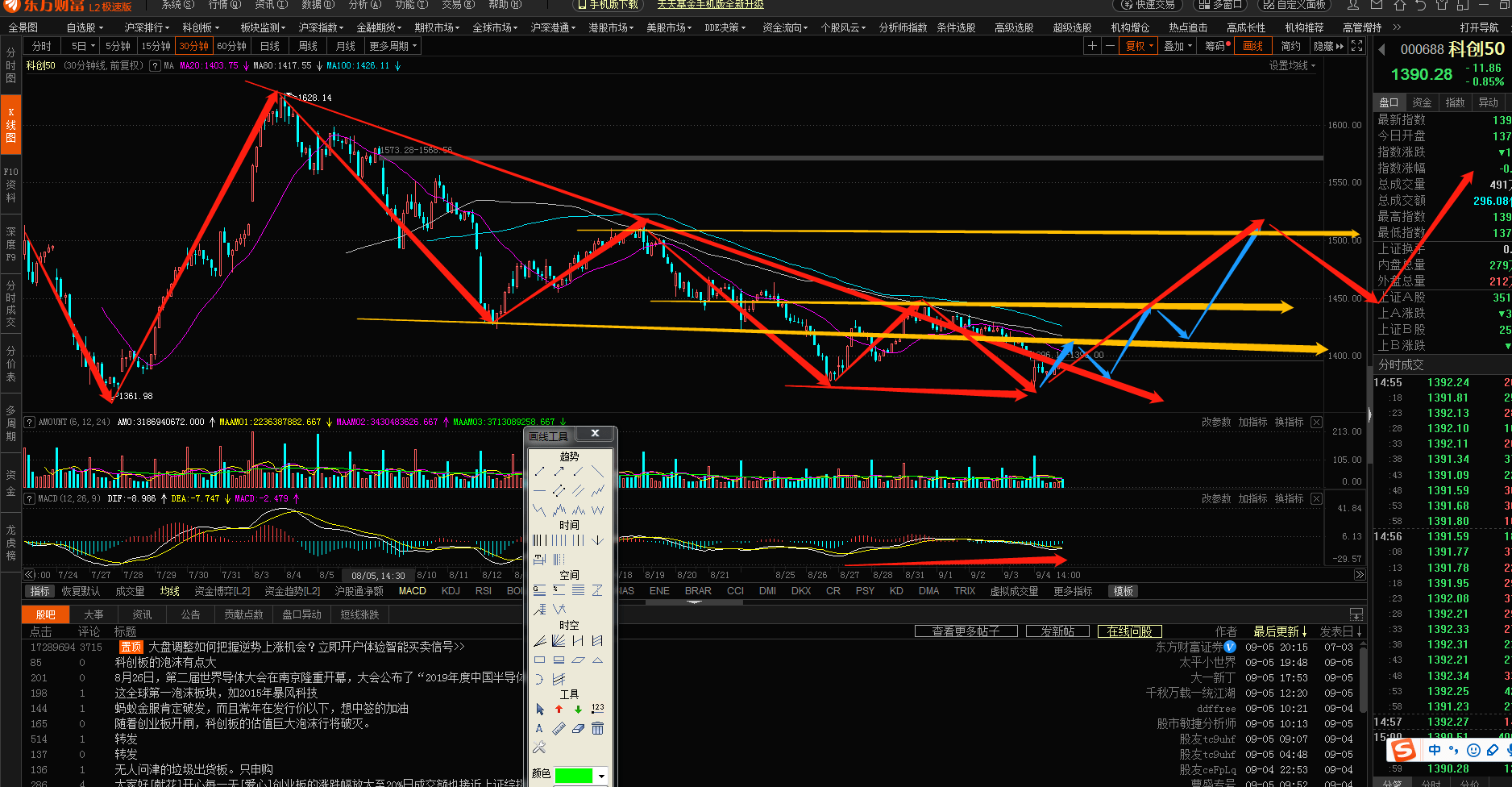Toggle the 隐藏 hide side panel button
Screen dimensions: 1512x787
tap(1328, 46)
